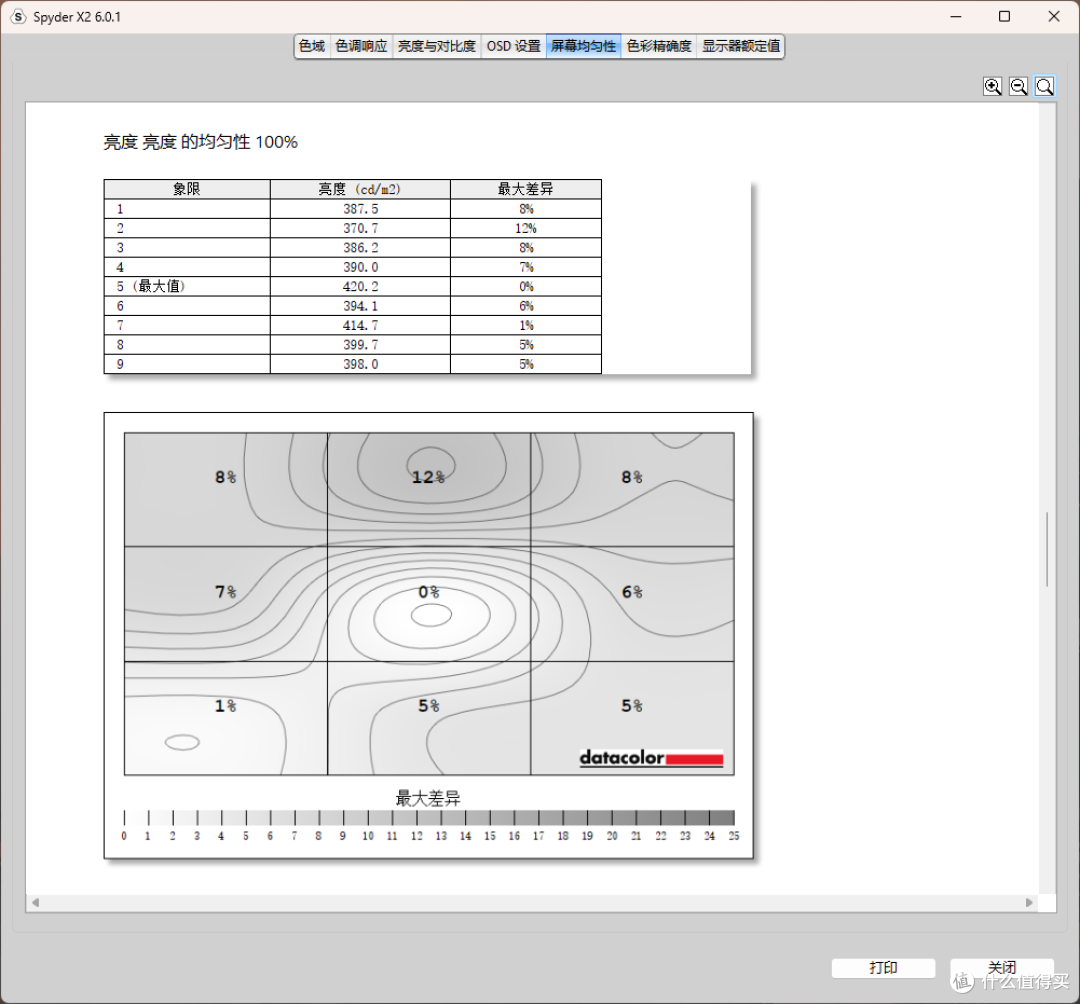
Task: Click the 12% label on the uniformity map
Action: [x=428, y=477]
